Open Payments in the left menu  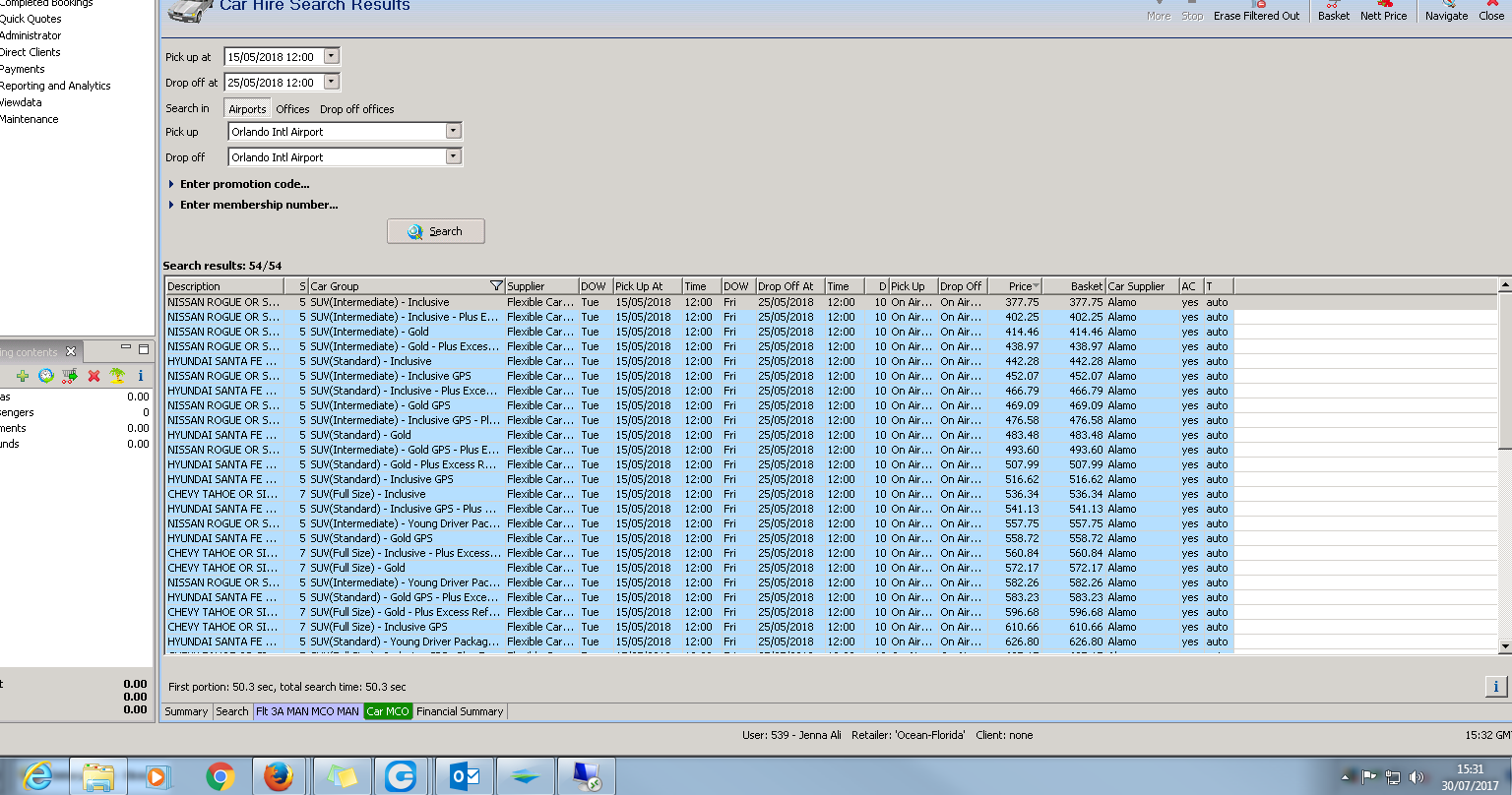tap(23, 69)
